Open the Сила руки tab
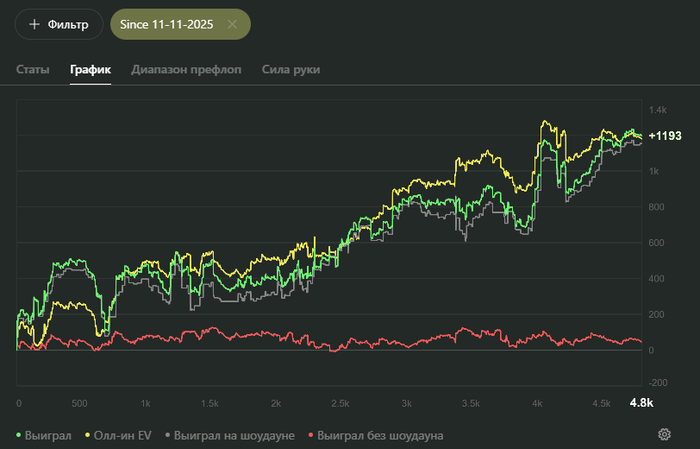 (x=291, y=70)
